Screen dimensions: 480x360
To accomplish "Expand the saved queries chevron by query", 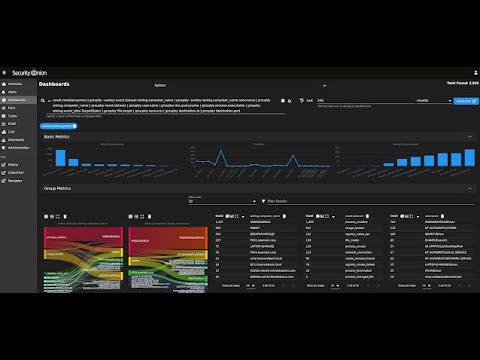I will pos(49,101).
